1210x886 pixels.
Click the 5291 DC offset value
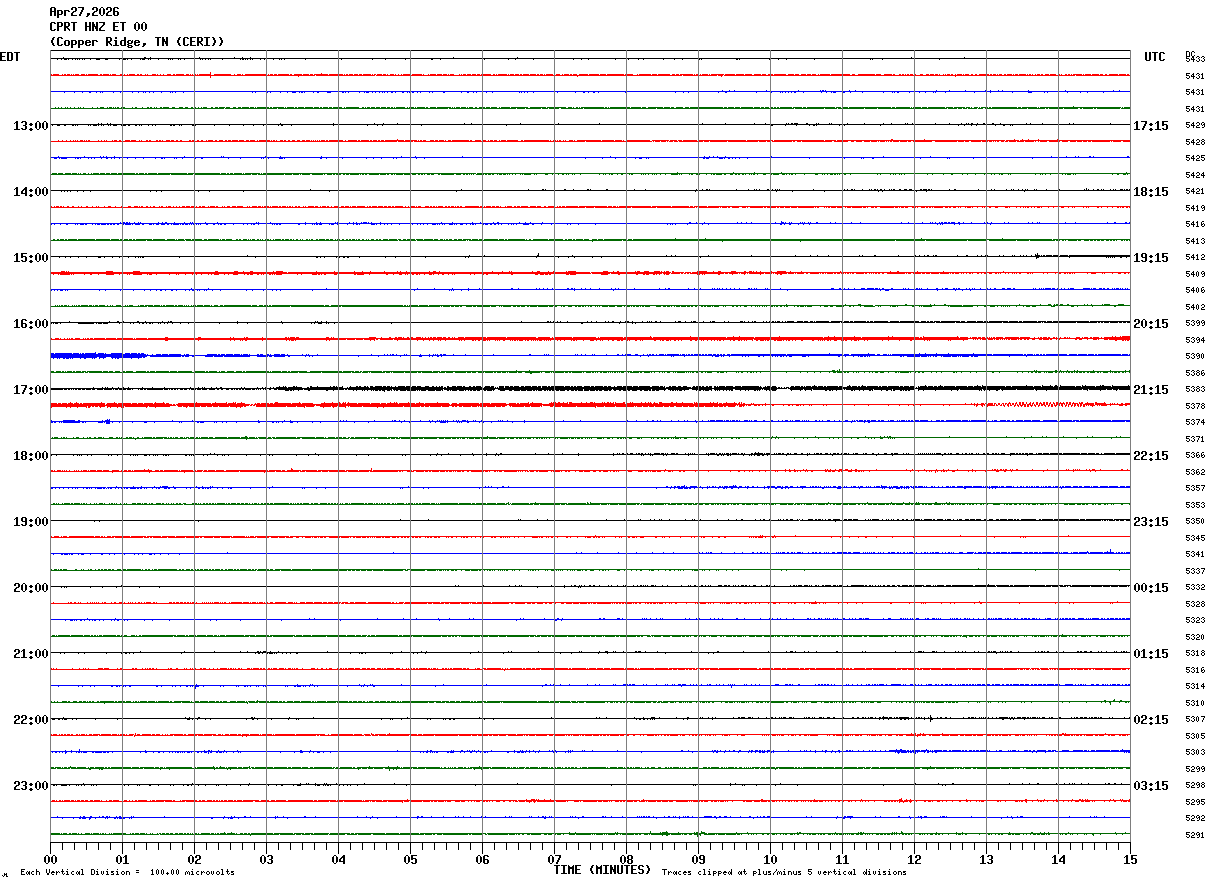click(x=1195, y=836)
